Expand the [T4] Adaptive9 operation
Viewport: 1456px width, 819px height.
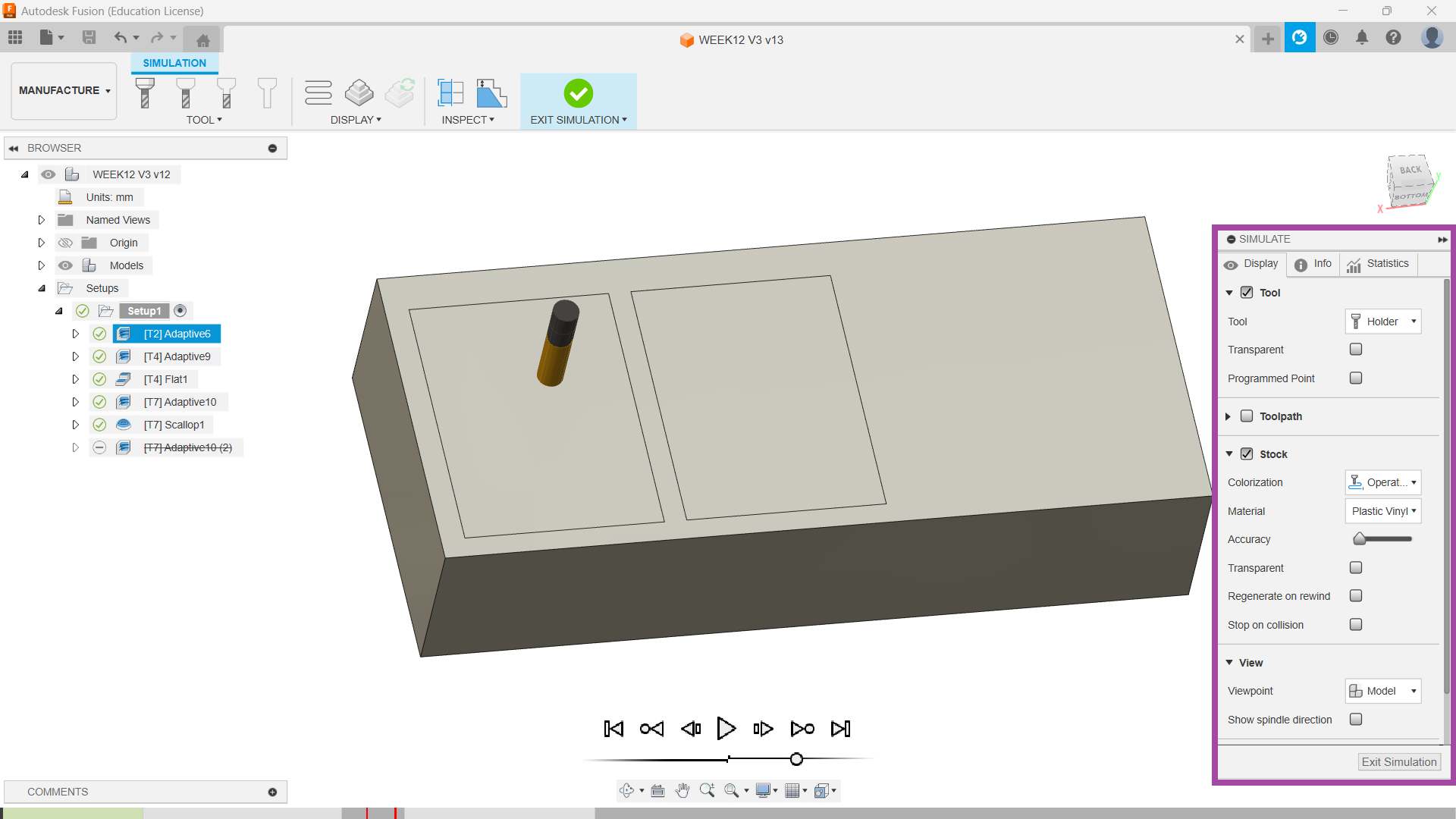click(x=75, y=356)
